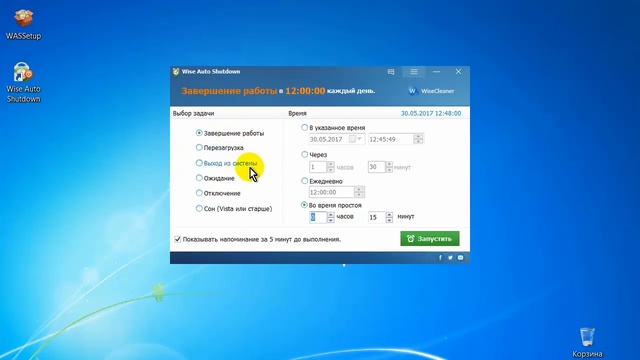
Task: Choose the Ежедневно radio button
Action: (x=304, y=181)
